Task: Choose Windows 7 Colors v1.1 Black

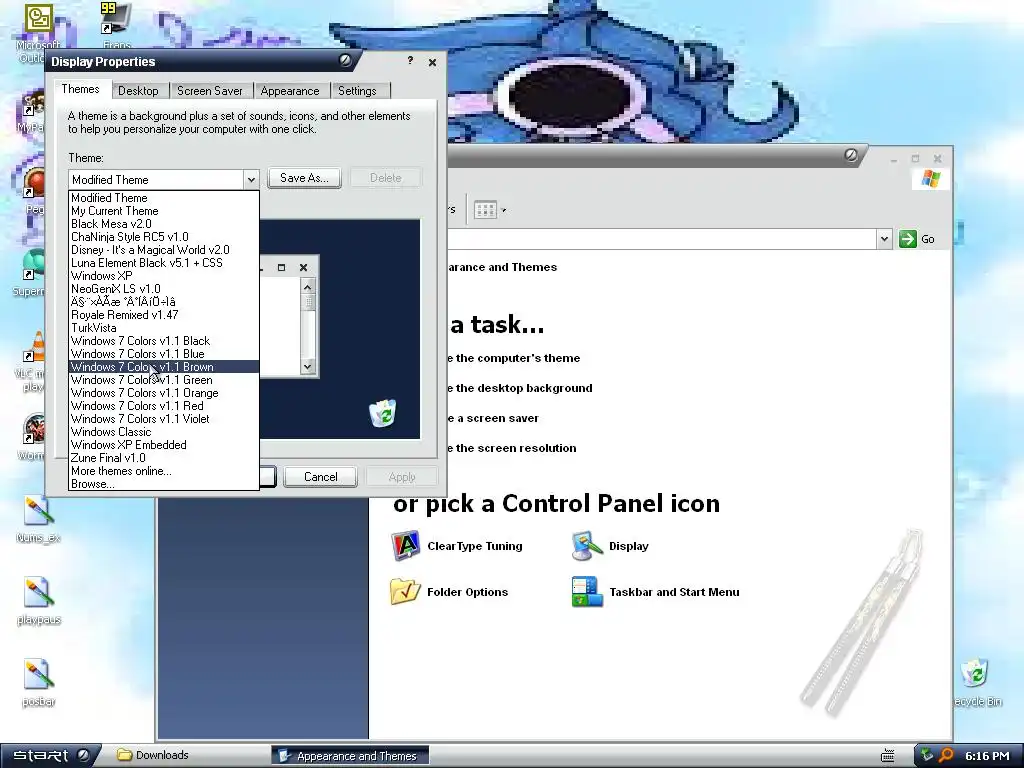Action: (164, 341)
